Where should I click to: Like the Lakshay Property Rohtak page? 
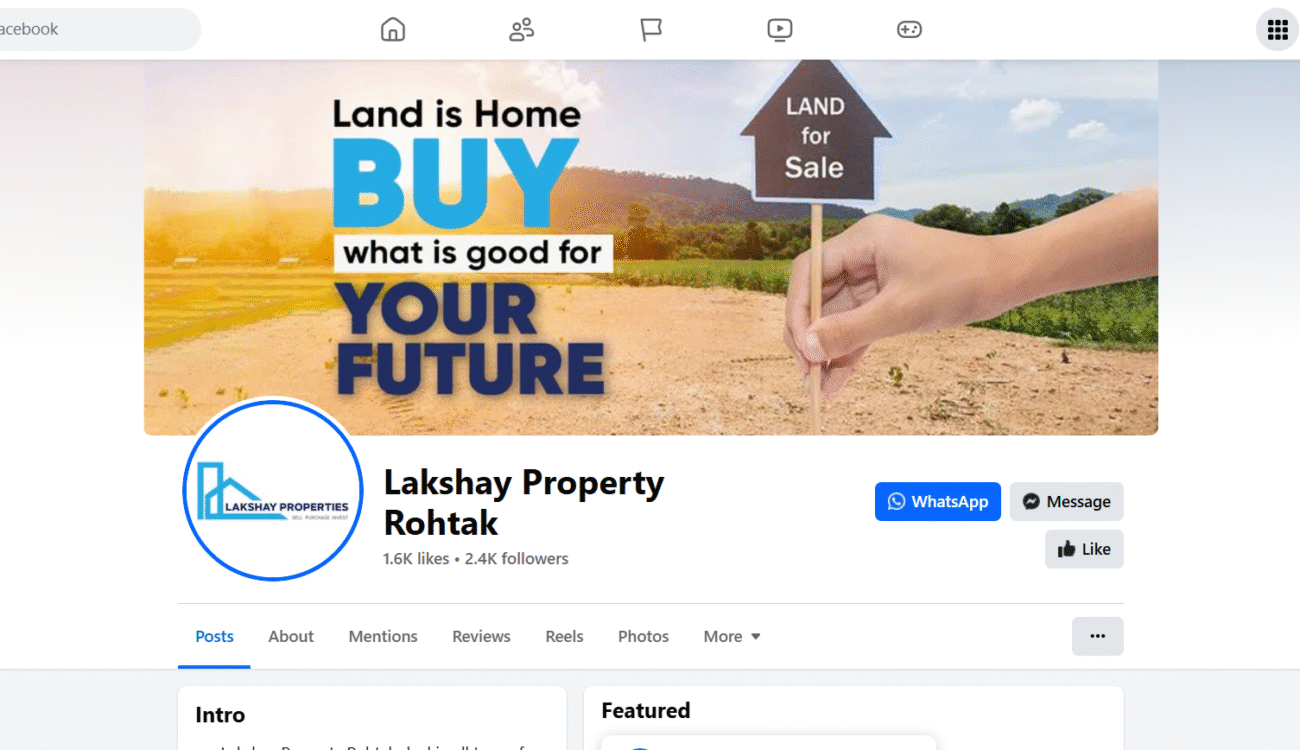click(1085, 549)
